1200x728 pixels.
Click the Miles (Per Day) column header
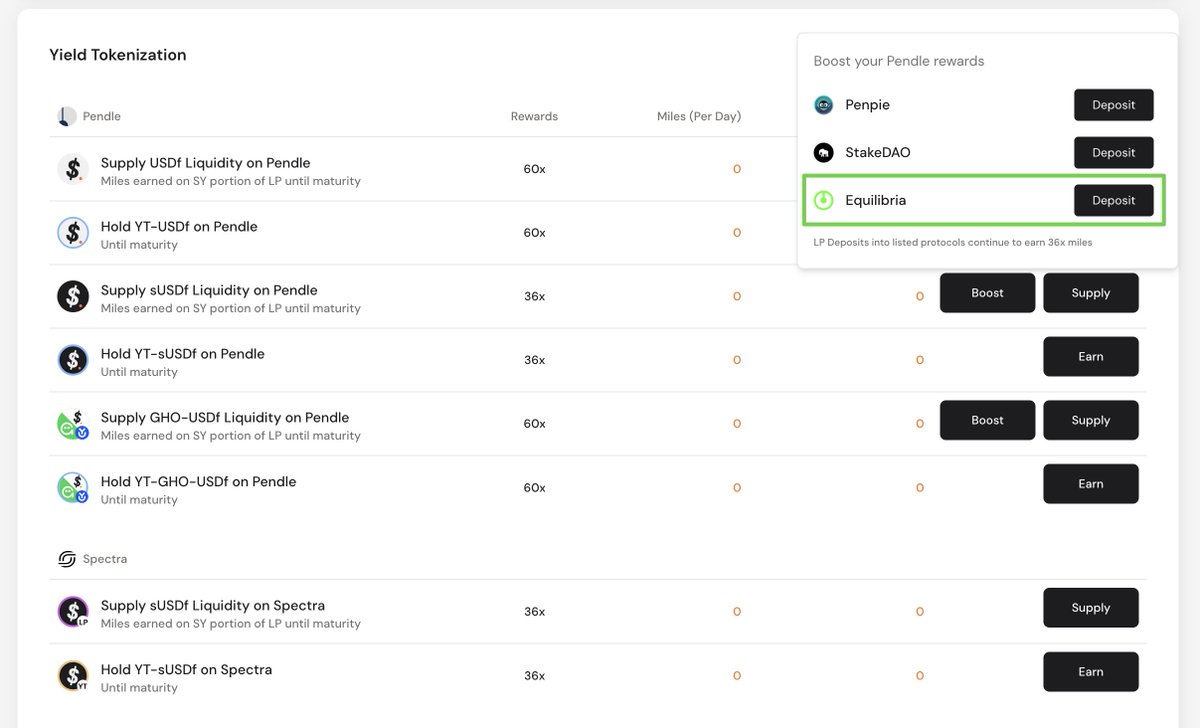click(x=699, y=116)
